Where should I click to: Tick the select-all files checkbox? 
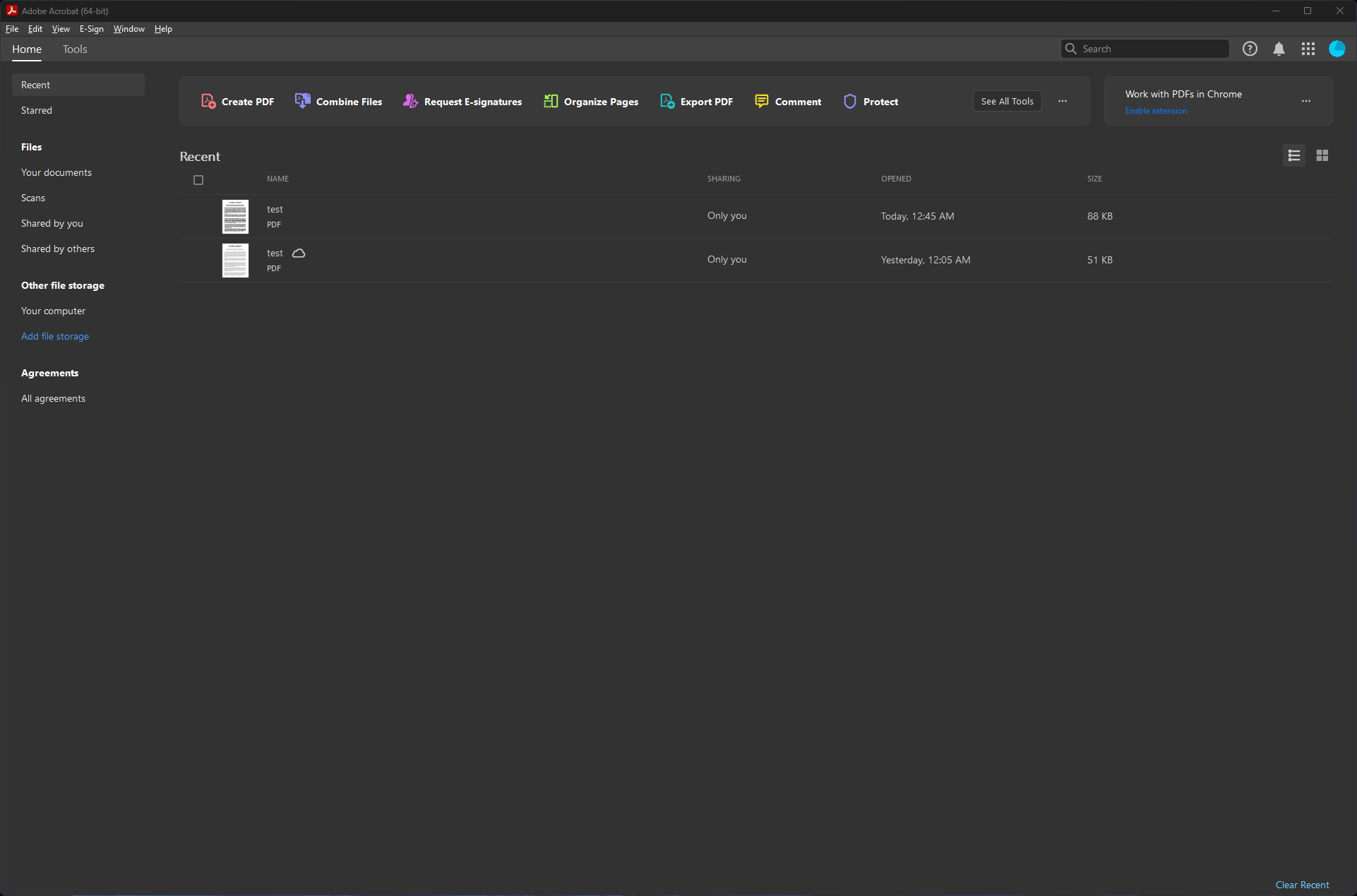198,180
